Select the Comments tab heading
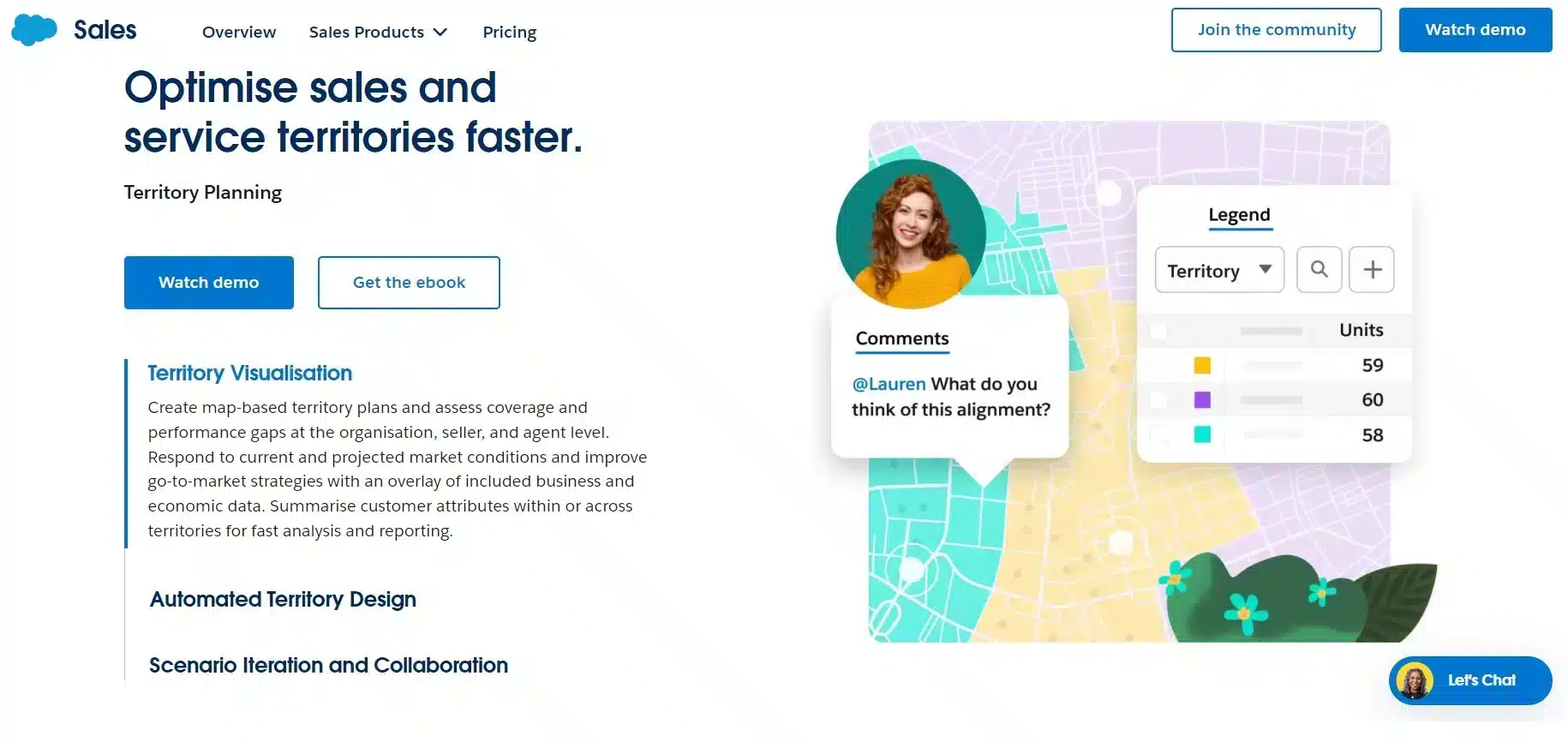This screenshot has width=1568, height=742. click(x=902, y=339)
